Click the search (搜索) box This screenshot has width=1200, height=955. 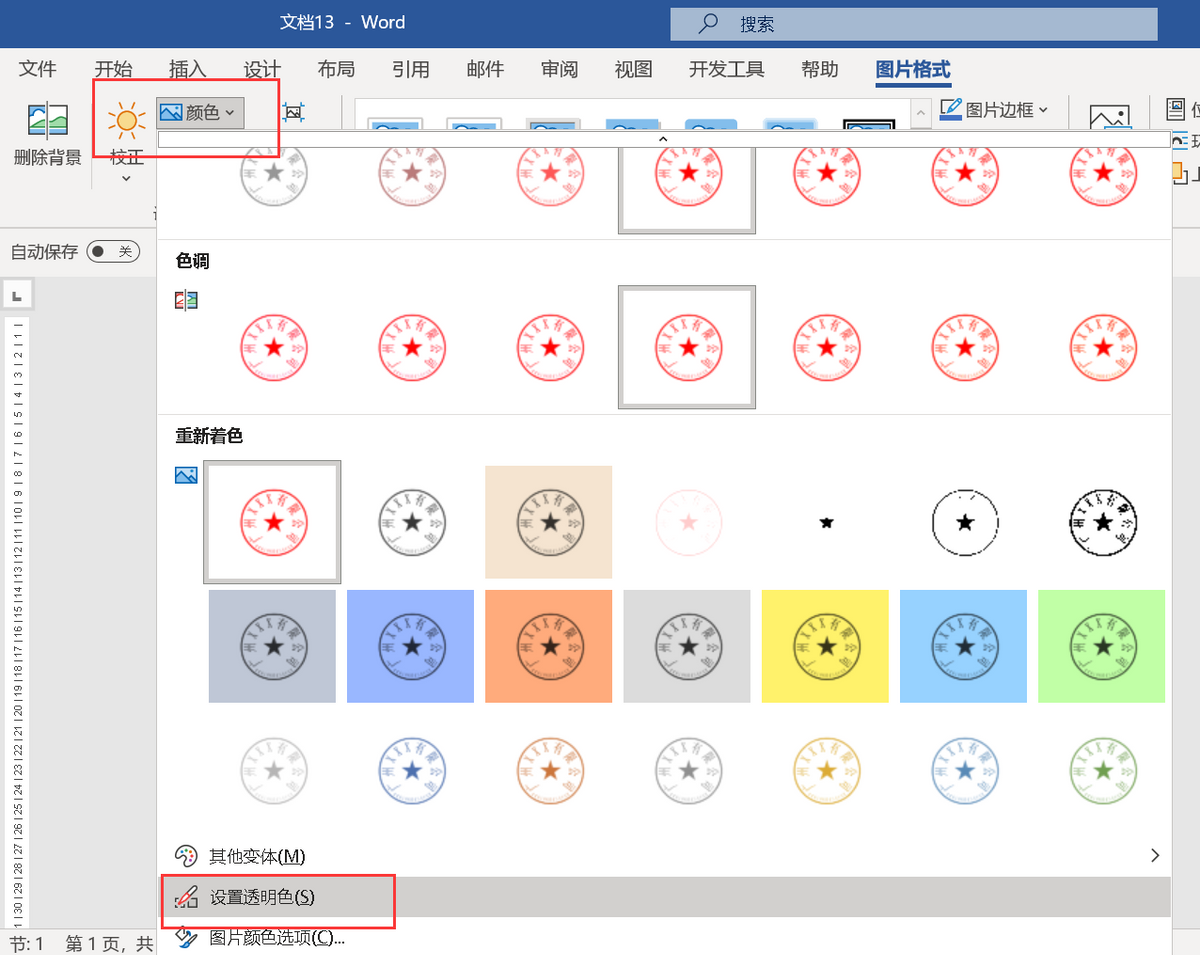click(x=914, y=24)
